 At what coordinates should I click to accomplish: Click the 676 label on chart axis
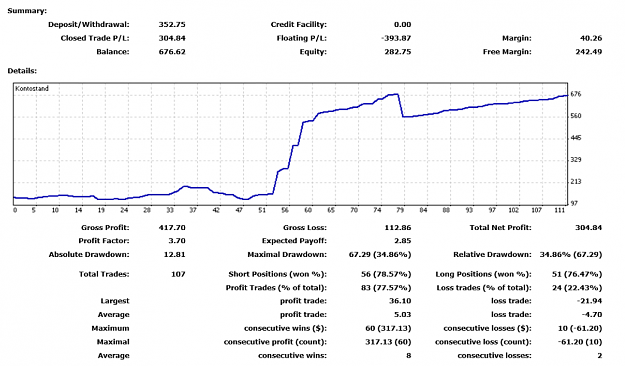(576, 94)
